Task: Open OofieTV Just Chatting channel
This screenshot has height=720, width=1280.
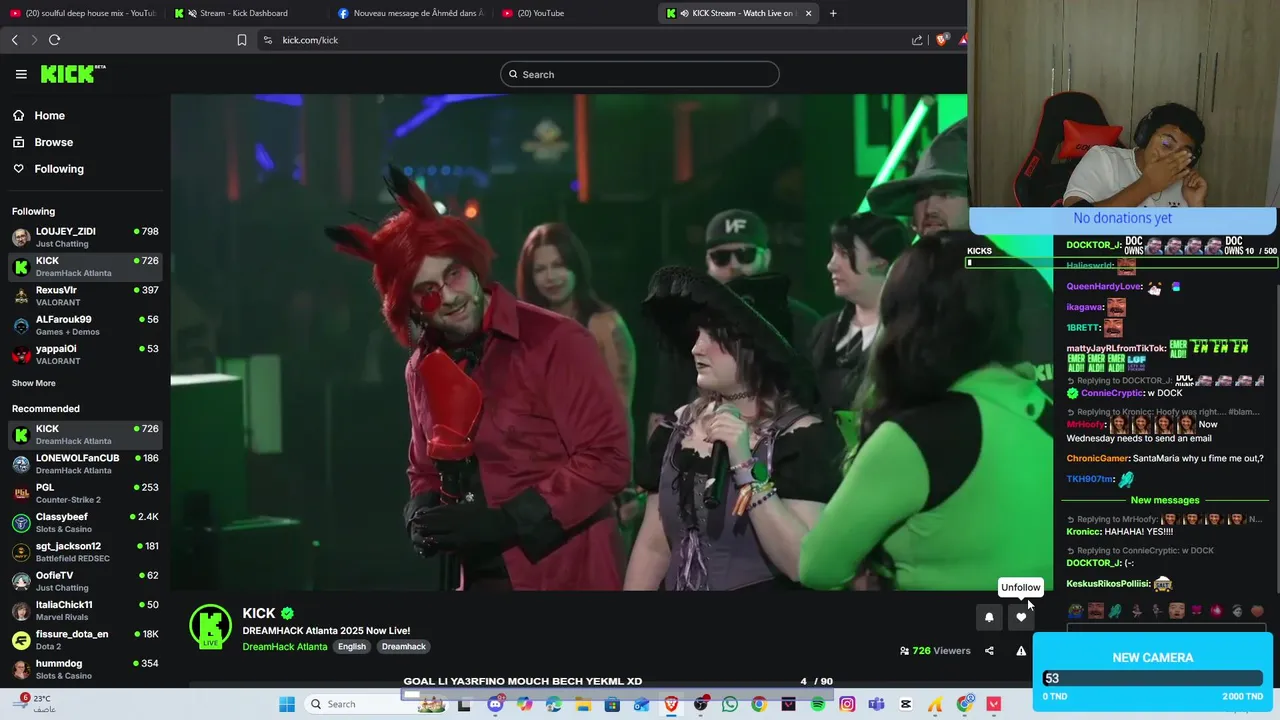Action: 85,581
